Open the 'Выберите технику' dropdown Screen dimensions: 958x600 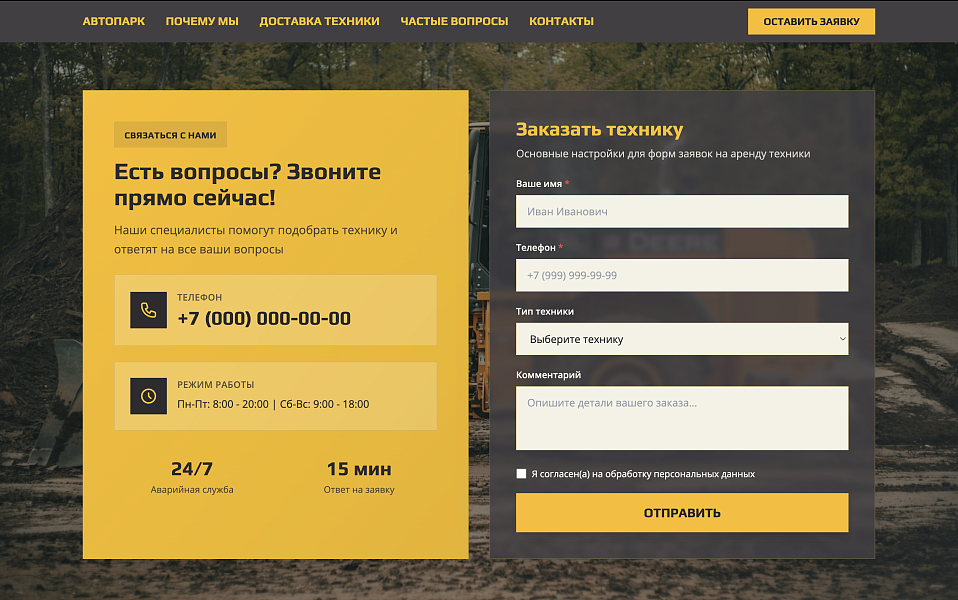coord(681,339)
